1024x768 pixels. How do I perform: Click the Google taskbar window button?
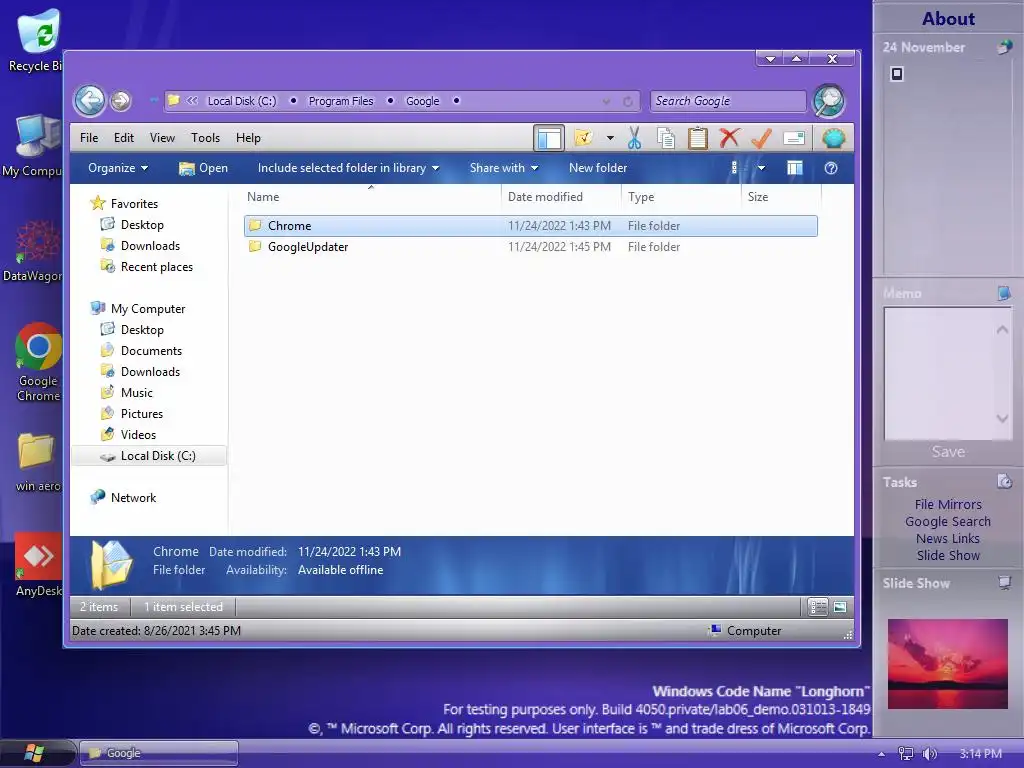click(159, 753)
